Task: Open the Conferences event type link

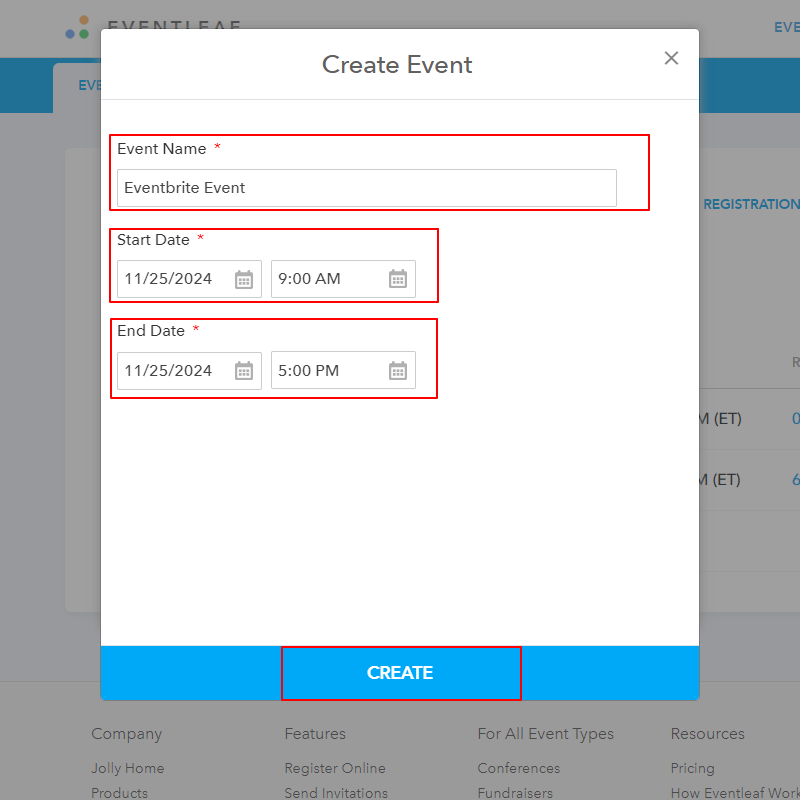Action: point(518,768)
